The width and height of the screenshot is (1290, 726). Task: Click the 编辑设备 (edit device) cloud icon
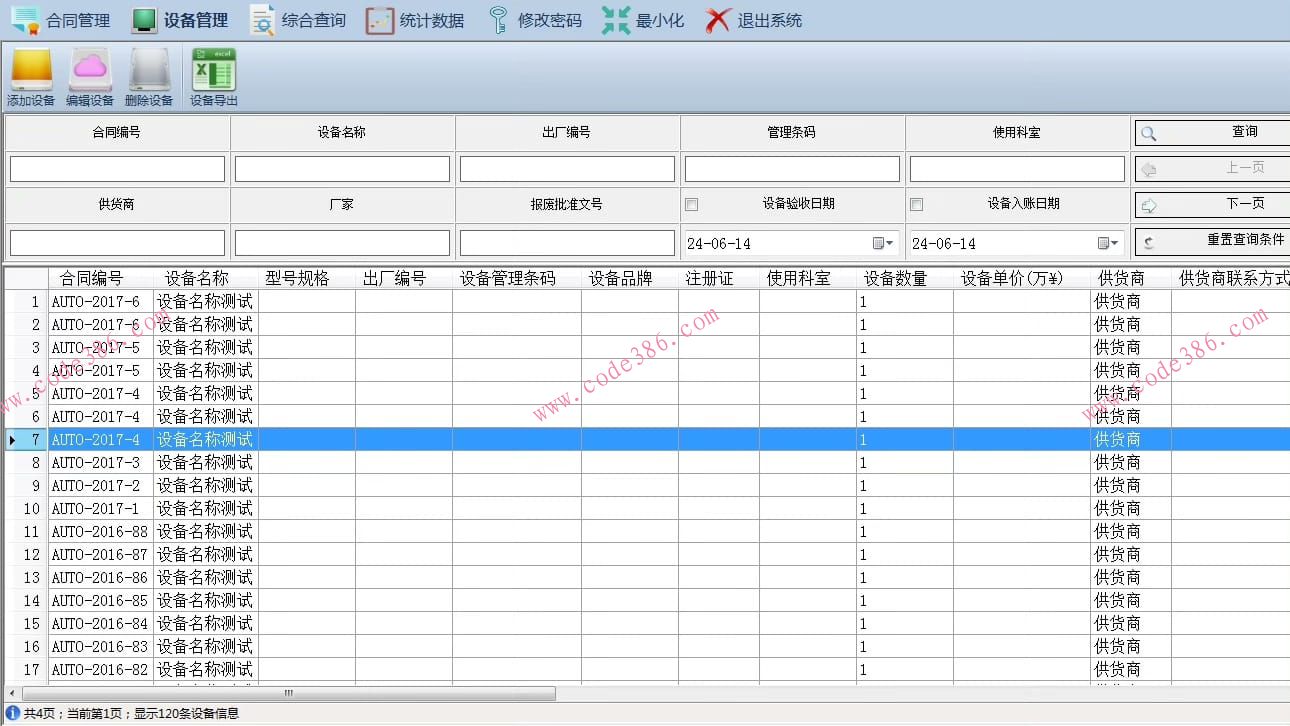(x=90, y=76)
